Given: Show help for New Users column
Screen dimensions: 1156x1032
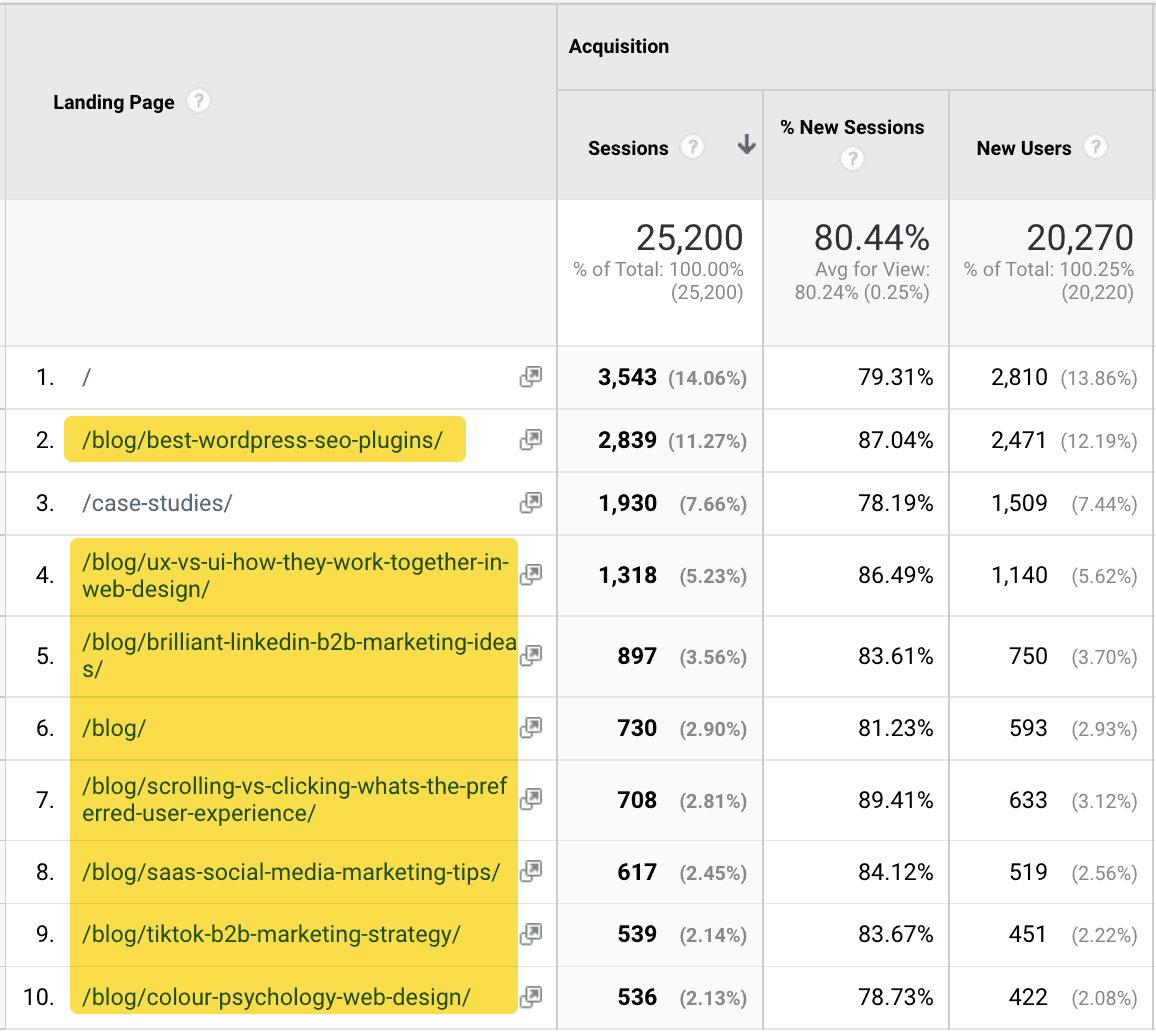Looking at the screenshot, I should tap(1096, 148).
